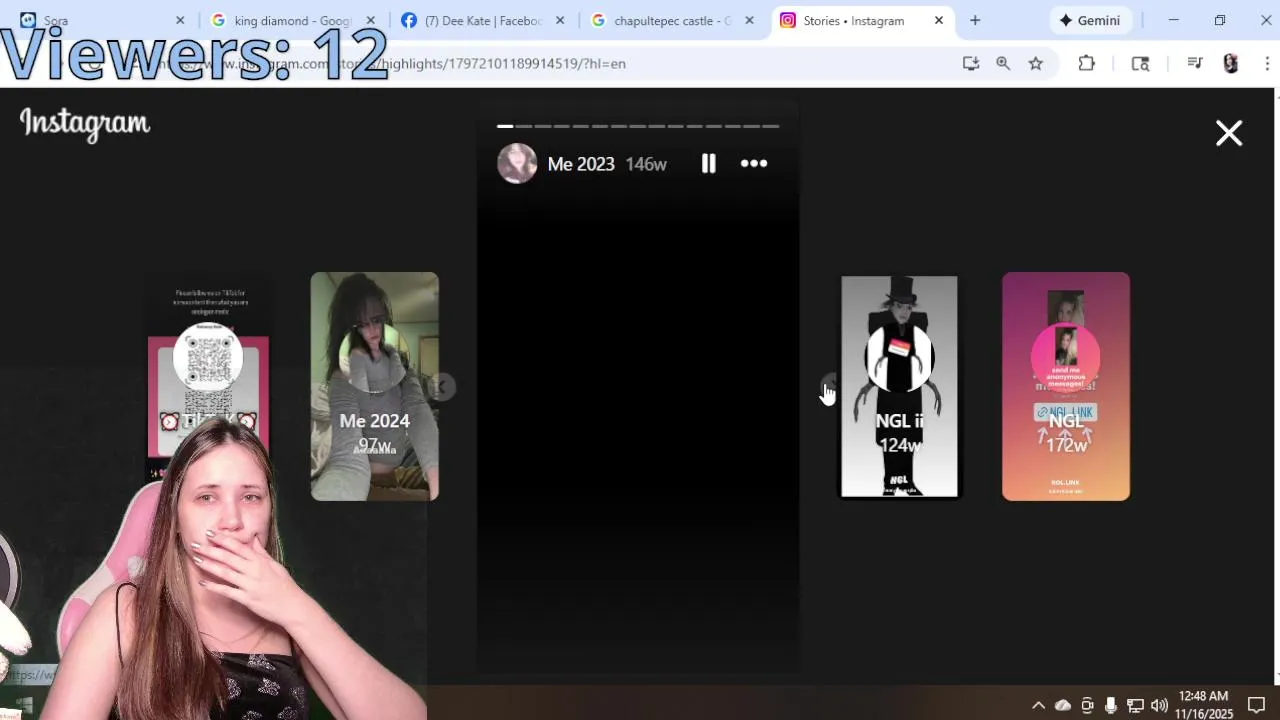
Task: Open a new browser tab
Action: (975, 20)
